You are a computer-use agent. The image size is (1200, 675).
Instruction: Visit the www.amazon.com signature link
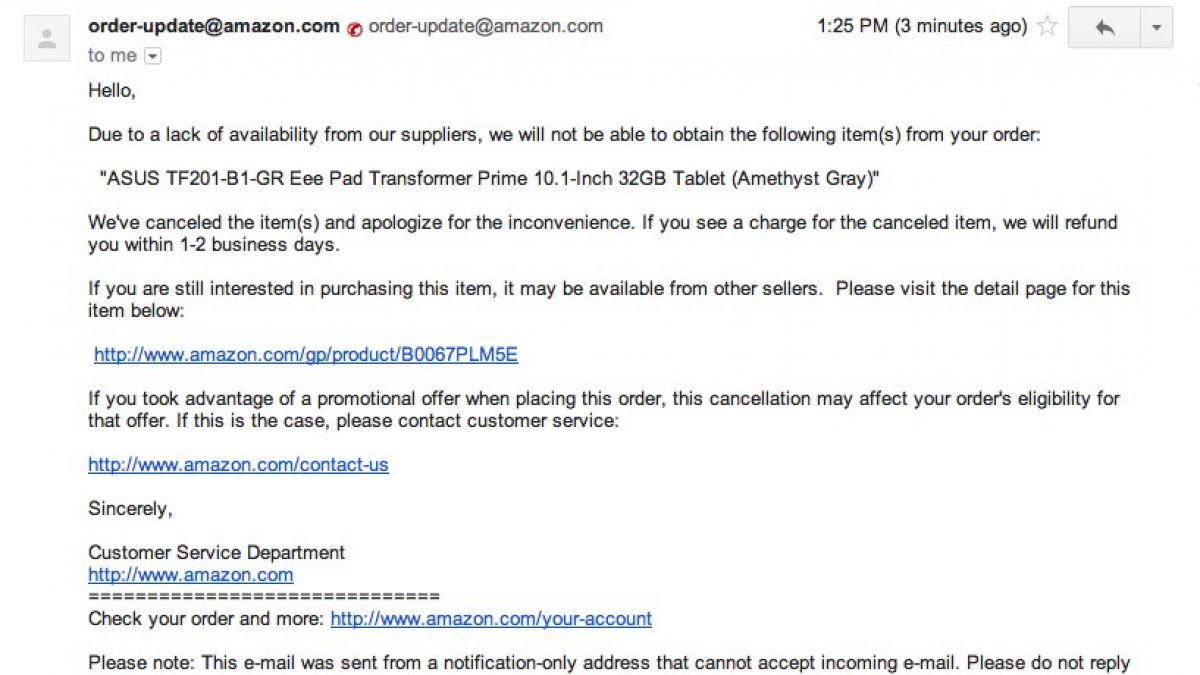(190, 574)
